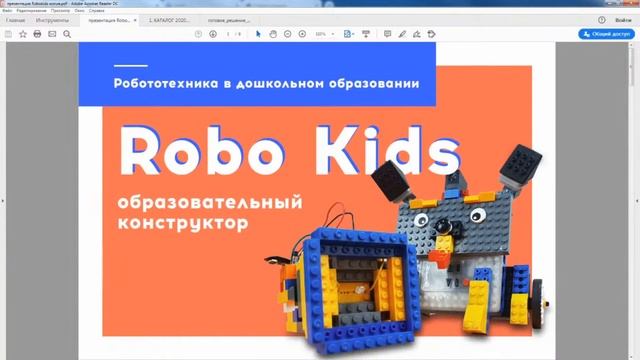The width and height of the screenshot is (640, 360).
Task: Select the highlight pen tool icon
Action: pos(402,34)
